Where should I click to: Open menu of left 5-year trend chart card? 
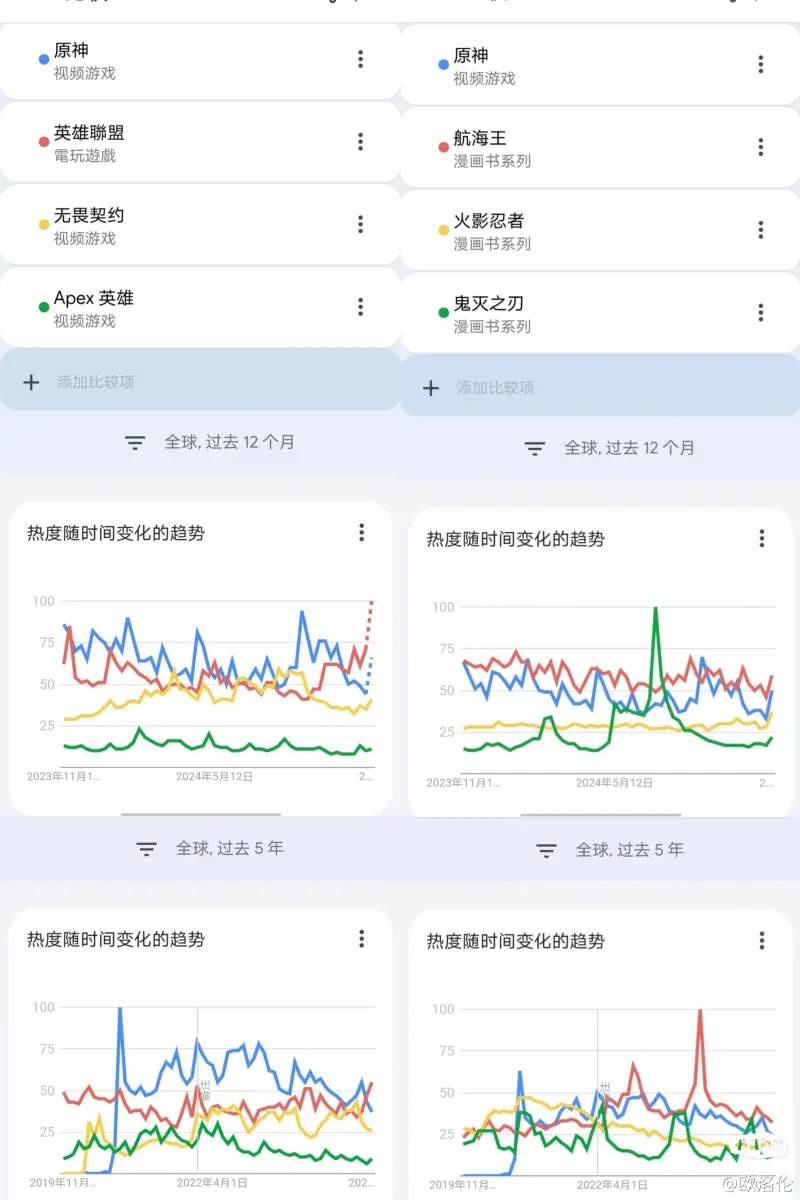coord(362,939)
